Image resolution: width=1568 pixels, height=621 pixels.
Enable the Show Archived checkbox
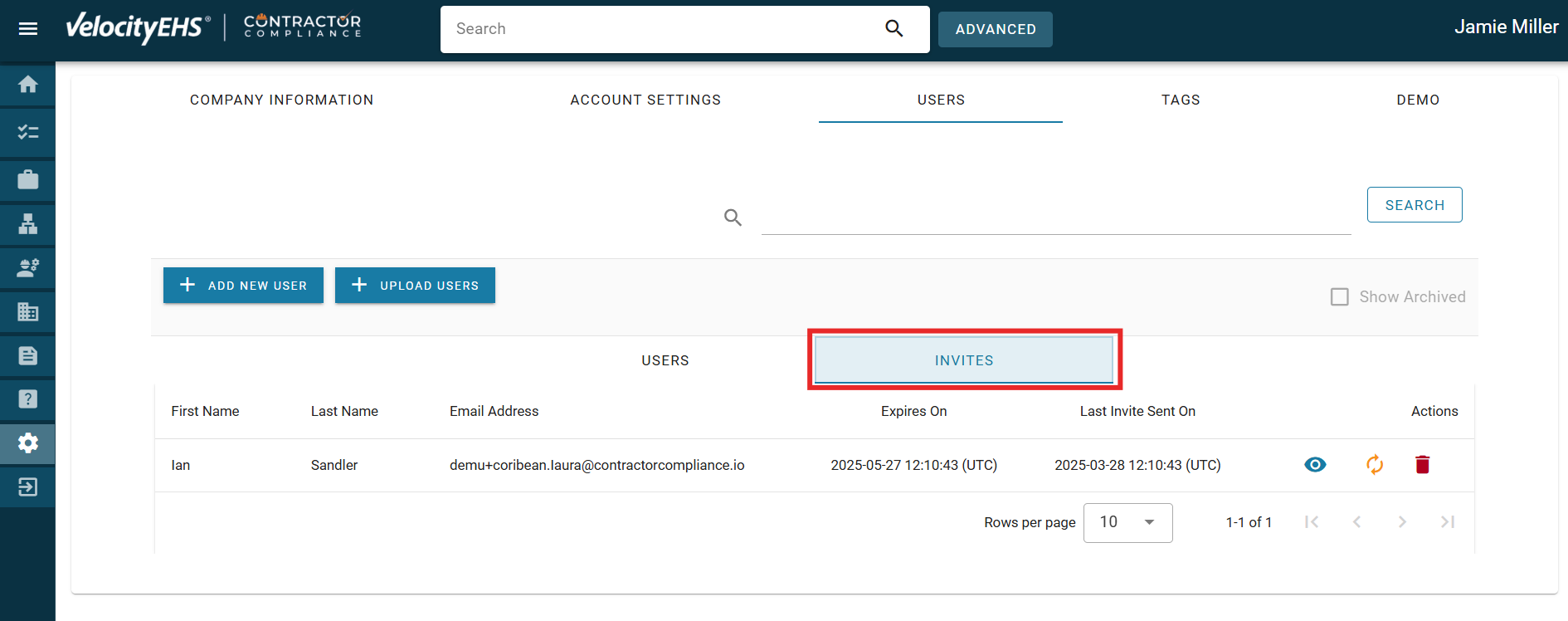[1339, 297]
